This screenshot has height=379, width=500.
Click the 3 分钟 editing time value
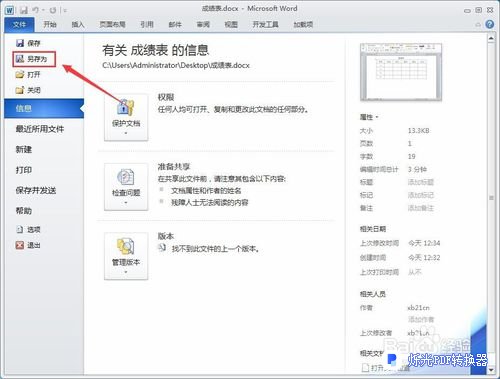(417, 169)
